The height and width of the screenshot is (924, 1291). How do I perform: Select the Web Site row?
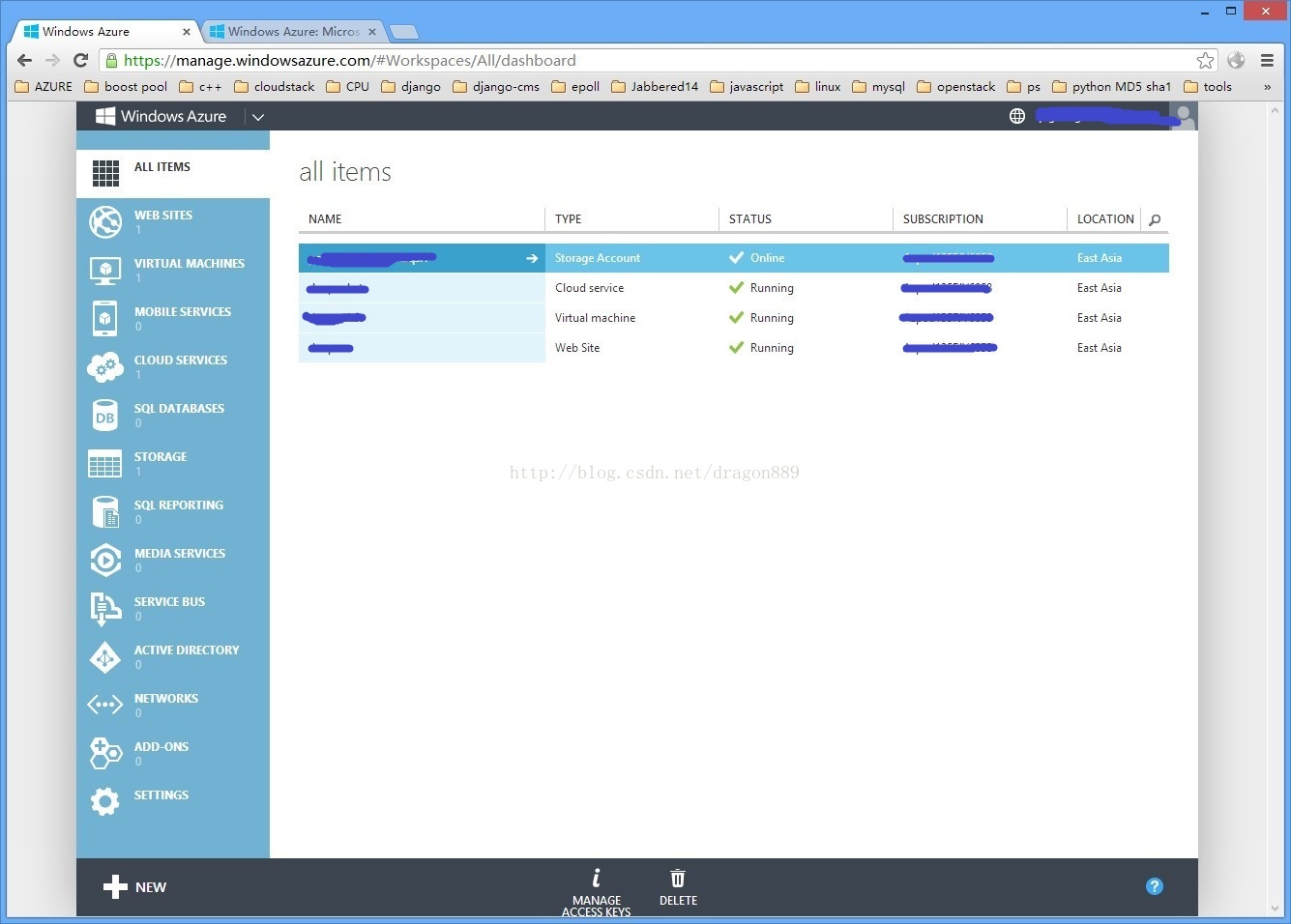pos(734,348)
